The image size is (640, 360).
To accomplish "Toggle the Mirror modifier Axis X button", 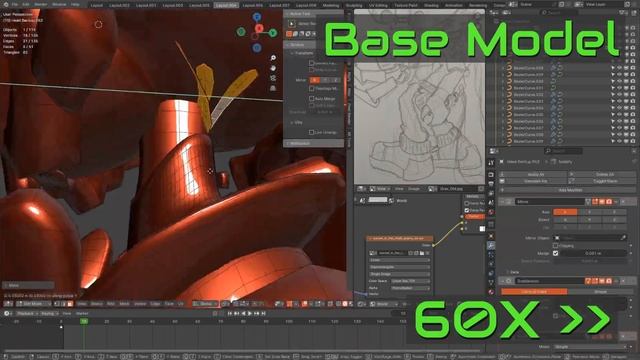I will pos(565,212).
